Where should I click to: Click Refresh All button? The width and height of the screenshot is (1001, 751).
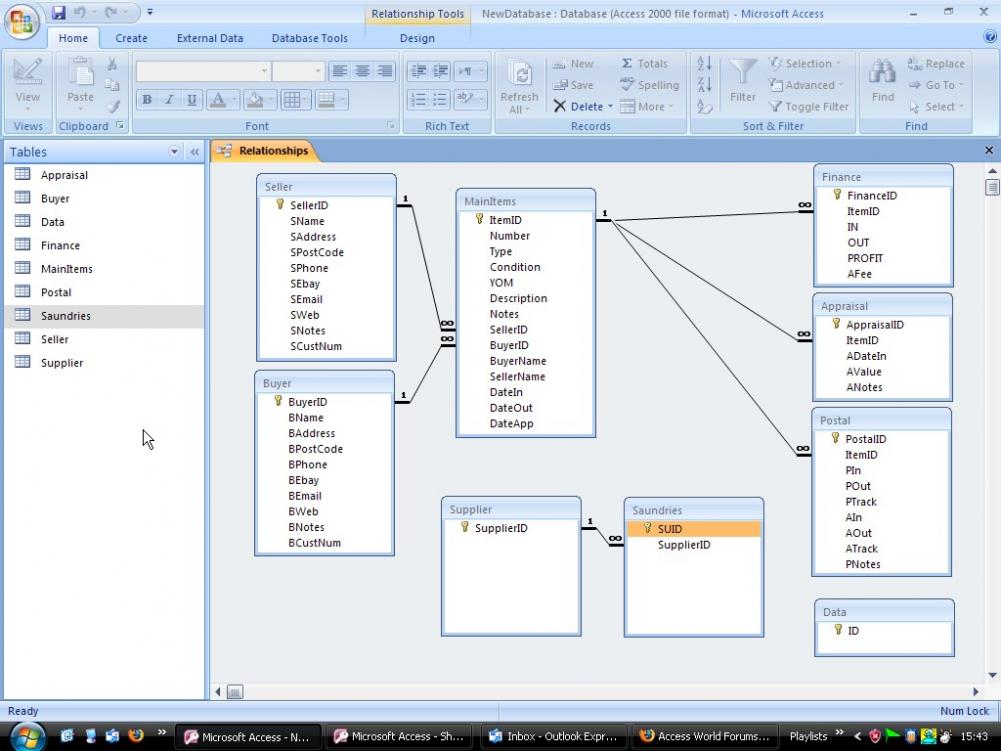click(519, 87)
